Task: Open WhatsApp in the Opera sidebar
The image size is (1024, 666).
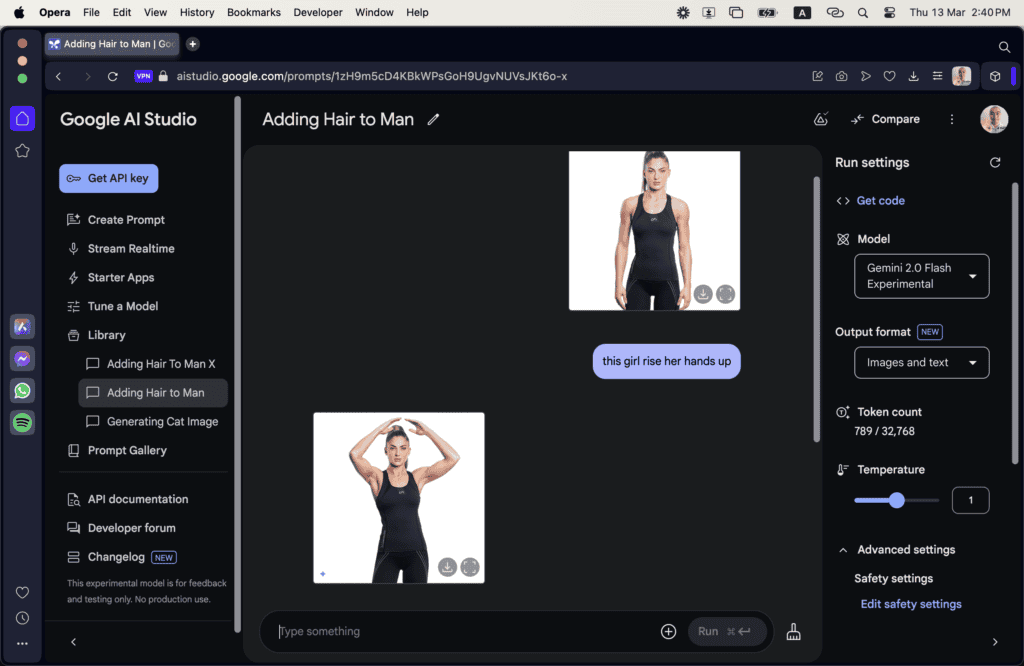Action: (x=22, y=390)
